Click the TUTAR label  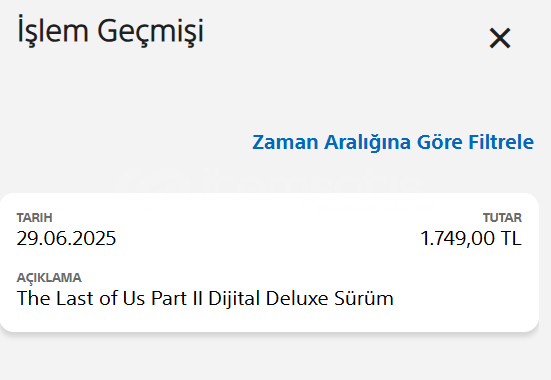click(x=502, y=218)
